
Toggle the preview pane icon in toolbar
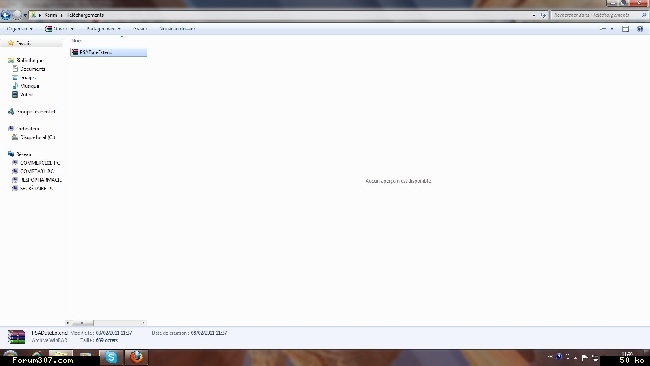[x=625, y=29]
